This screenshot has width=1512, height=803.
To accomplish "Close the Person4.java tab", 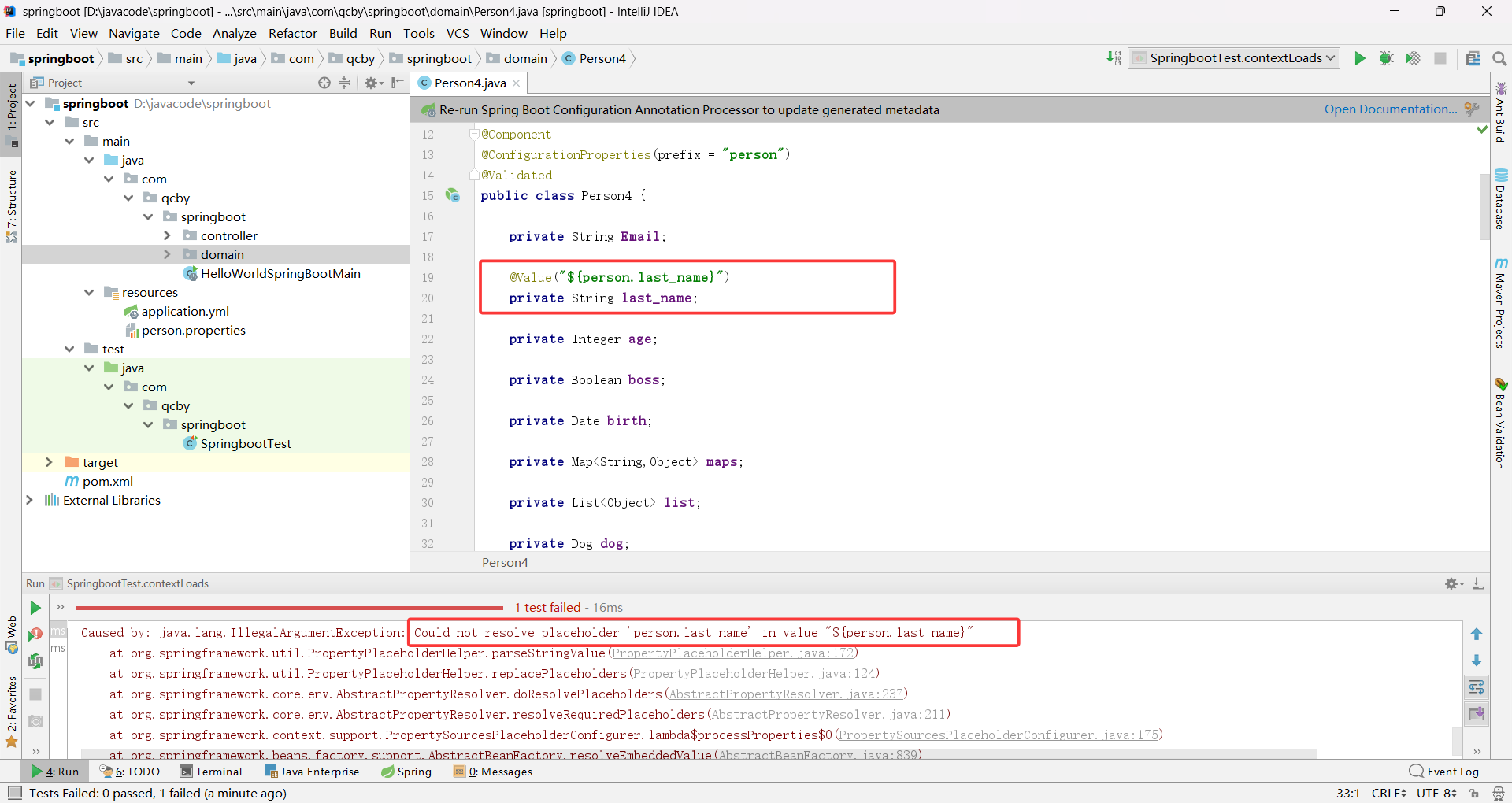I will [517, 83].
